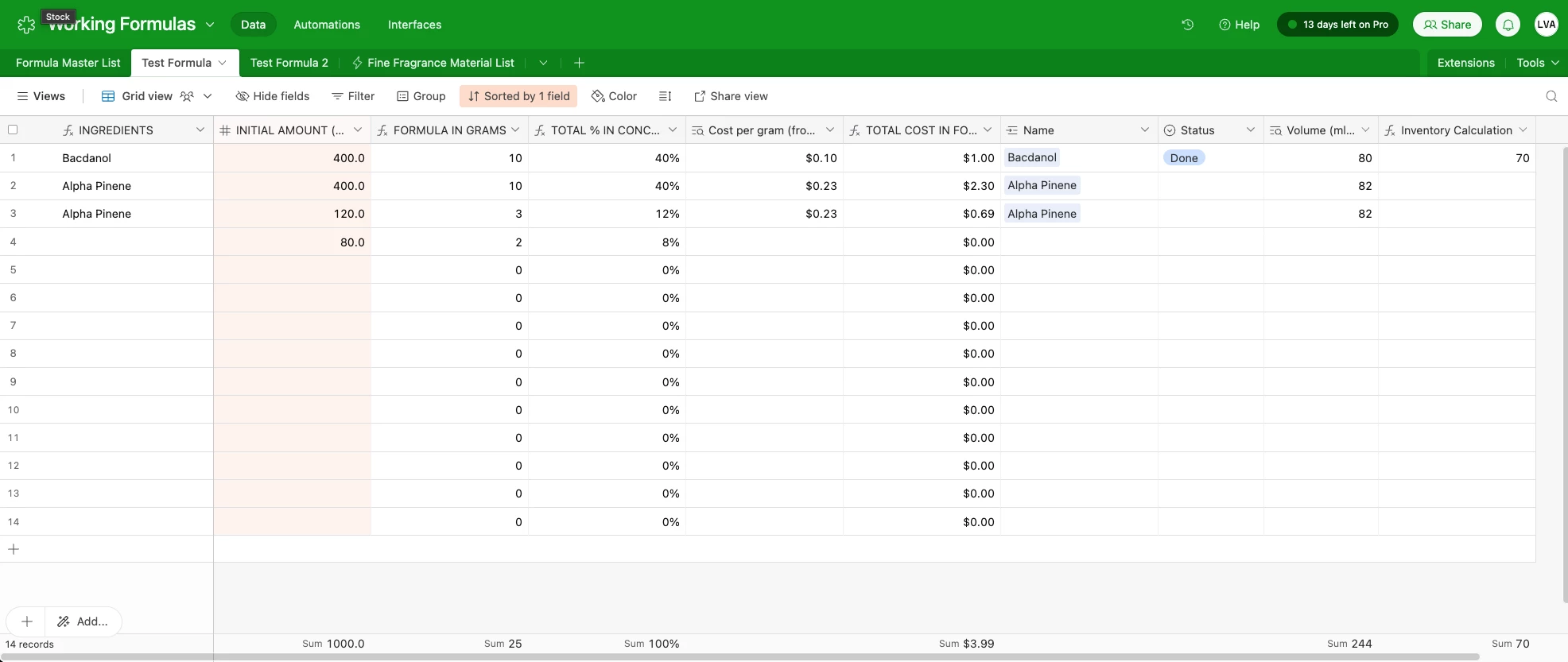This screenshot has width=1568, height=662.
Task: Open Inventory Calculation column menu arrow
Action: tap(1523, 130)
